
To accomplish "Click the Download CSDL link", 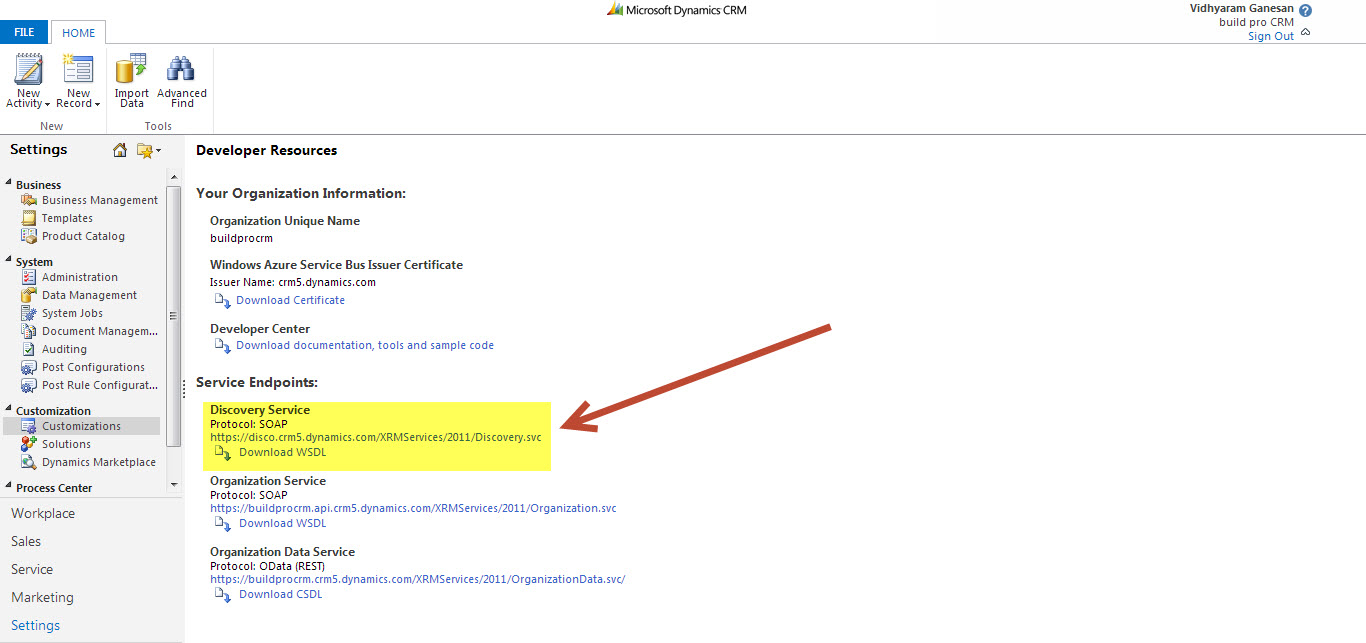I will coord(281,594).
